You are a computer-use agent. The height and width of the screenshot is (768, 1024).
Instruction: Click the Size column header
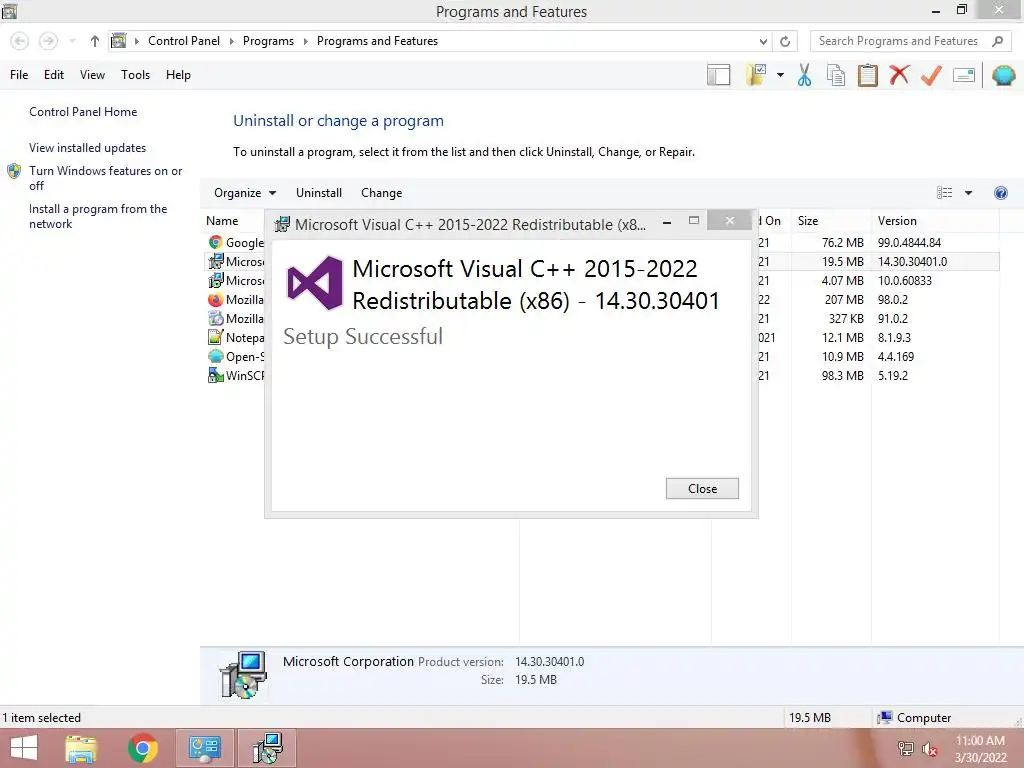[x=808, y=221]
